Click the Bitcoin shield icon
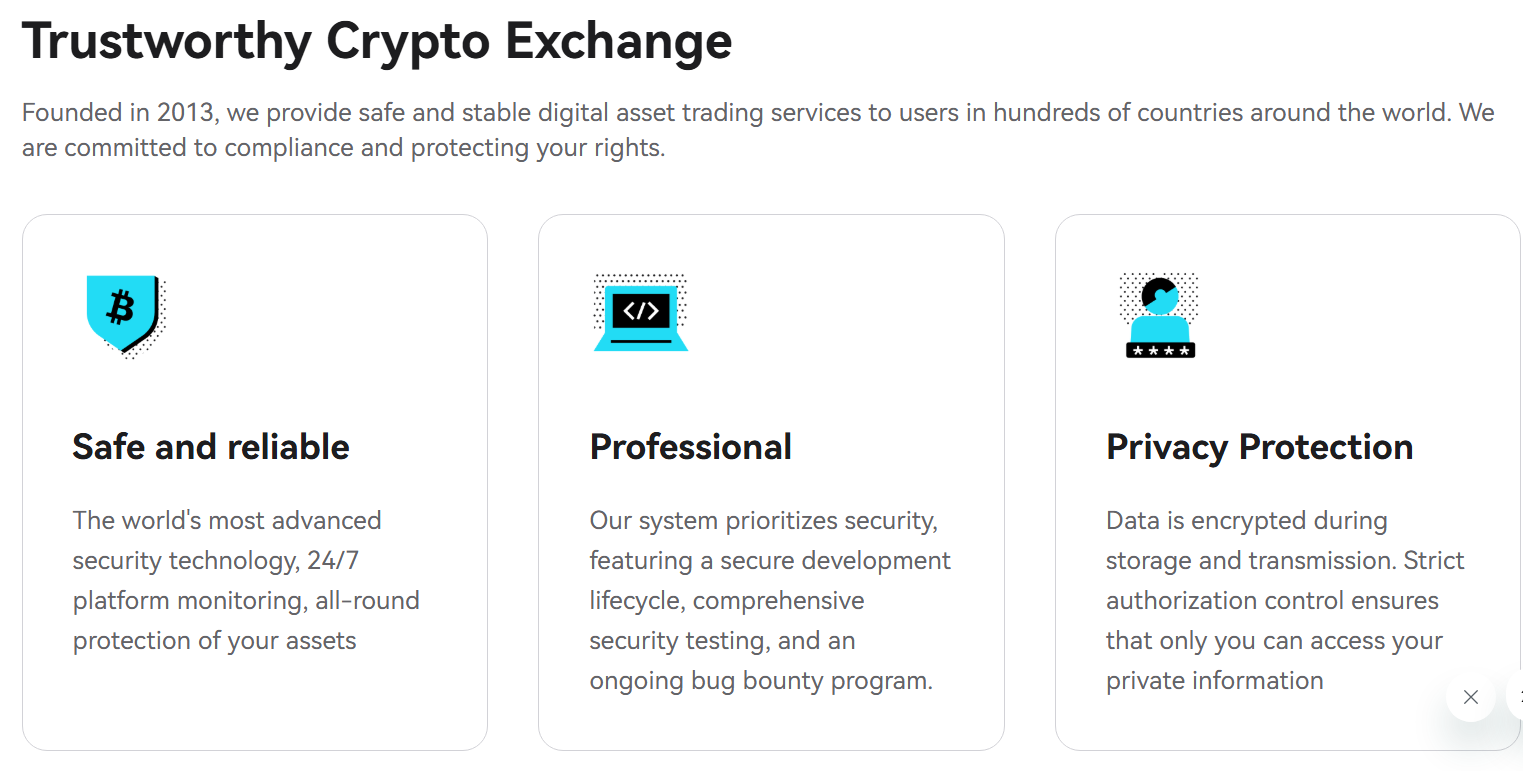Image resolution: width=1523 pixels, height=771 pixels. (123, 314)
